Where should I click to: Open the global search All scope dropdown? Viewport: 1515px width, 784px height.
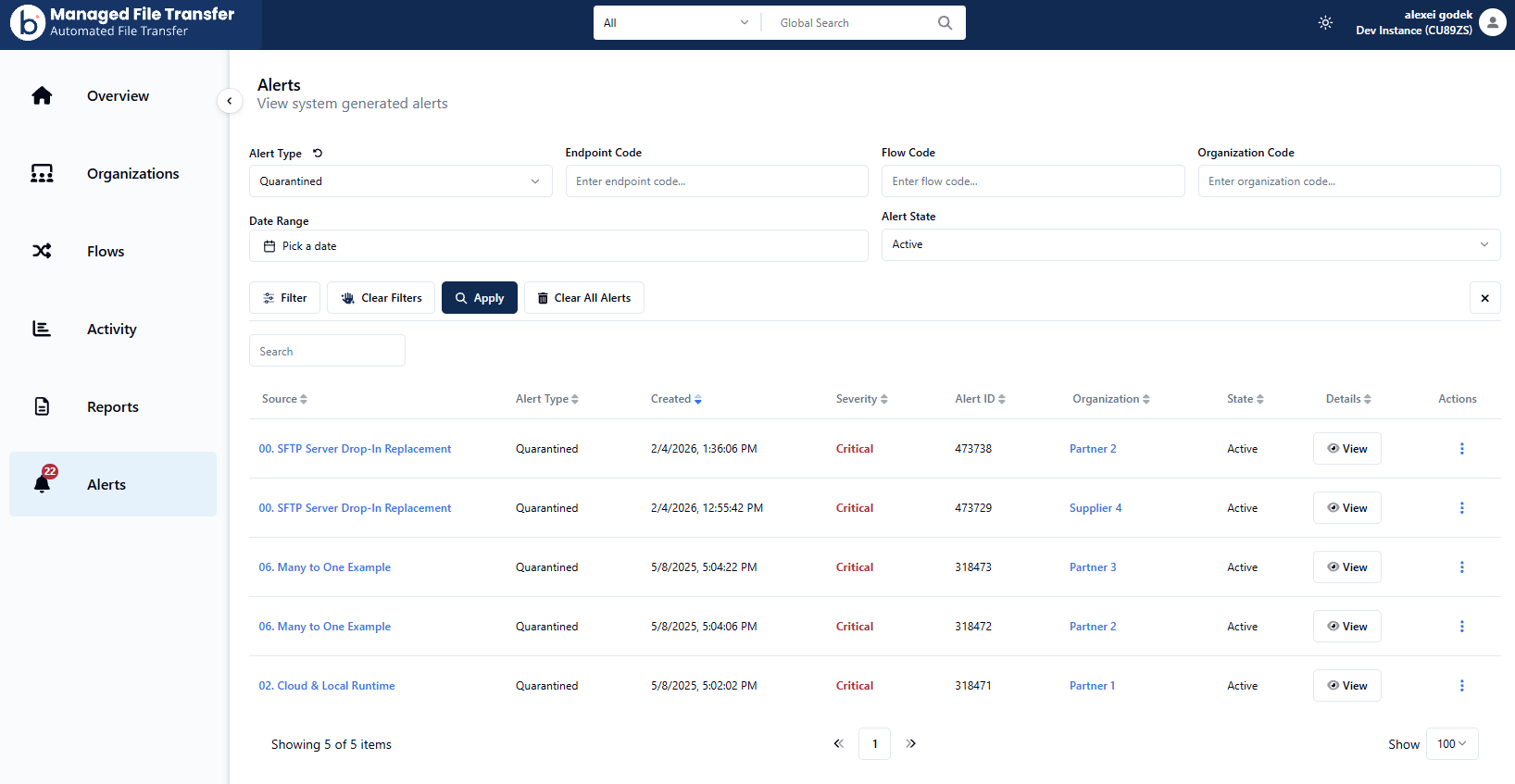675,23
